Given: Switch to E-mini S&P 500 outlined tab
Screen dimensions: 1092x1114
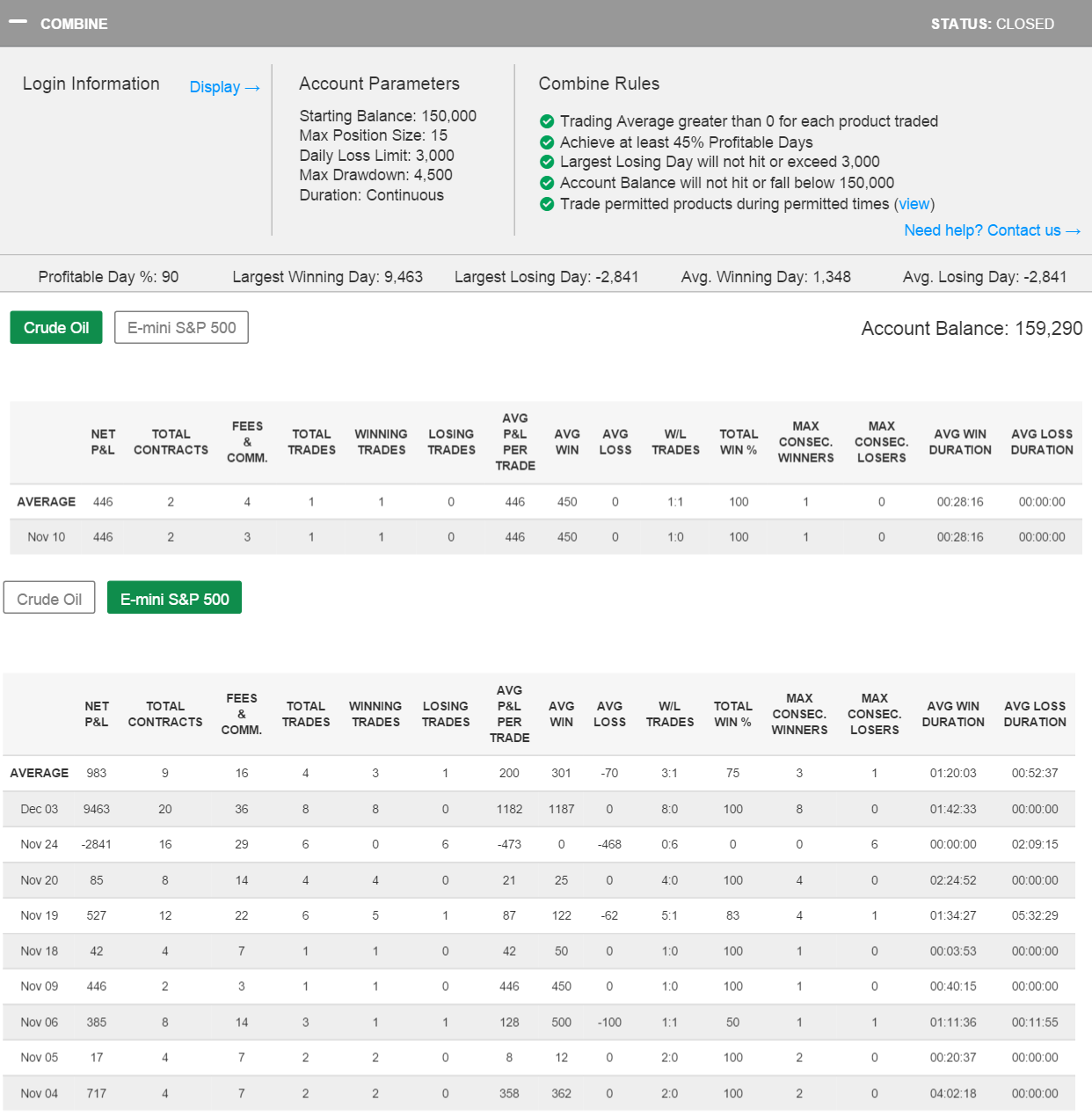Looking at the screenshot, I should click(181, 328).
